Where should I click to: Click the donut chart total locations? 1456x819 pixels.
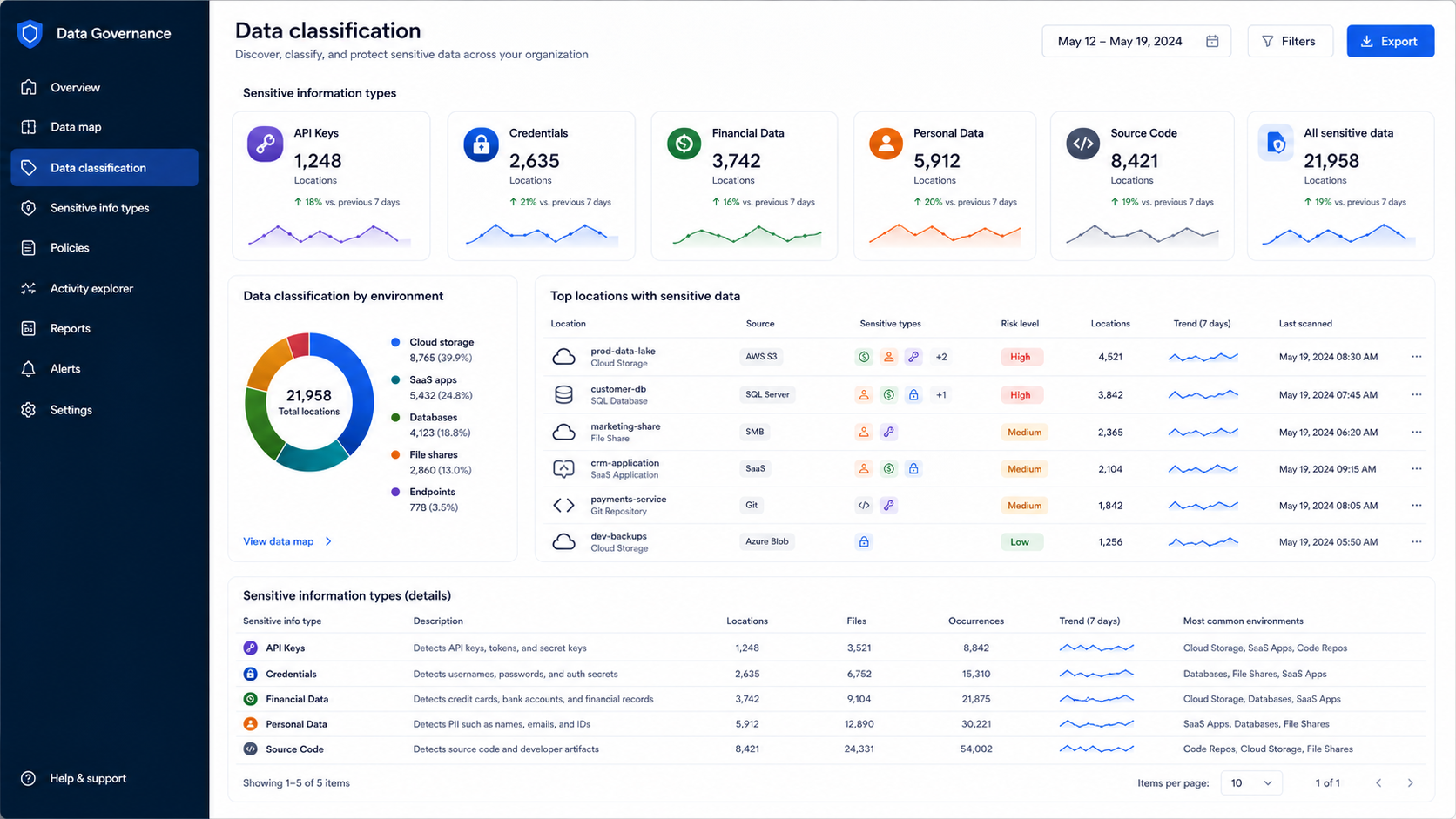click(309, 402)
